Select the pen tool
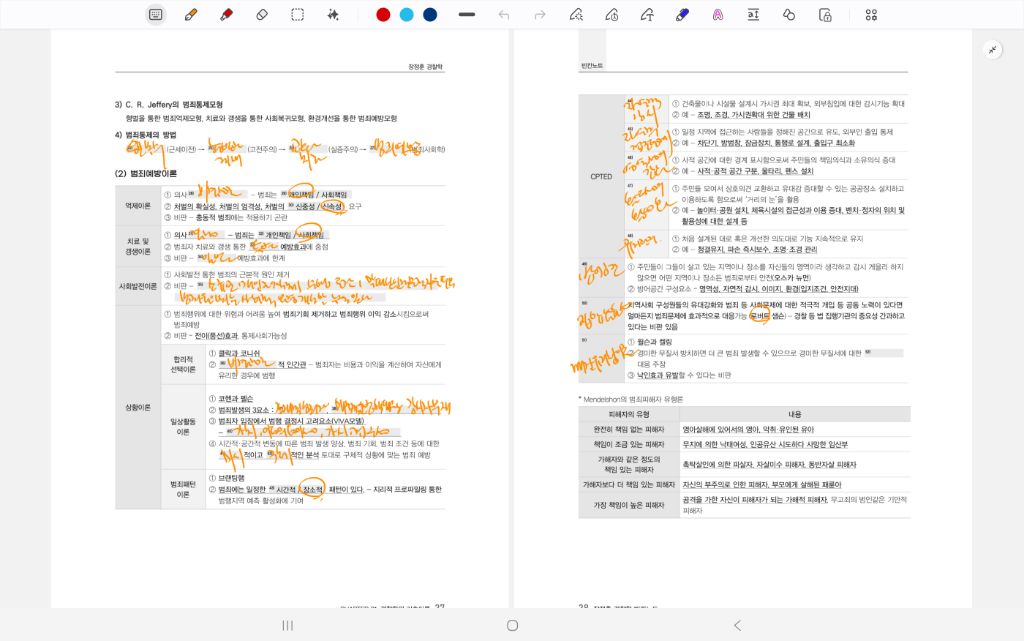Image resolution: width=1024 pixels, height=641 pixels. 190,14
